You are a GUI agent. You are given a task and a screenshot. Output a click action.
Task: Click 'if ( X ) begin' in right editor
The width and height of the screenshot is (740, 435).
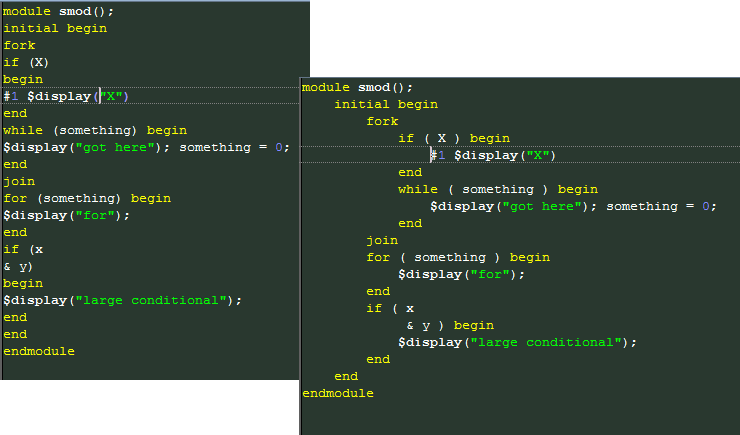[454, 138]
